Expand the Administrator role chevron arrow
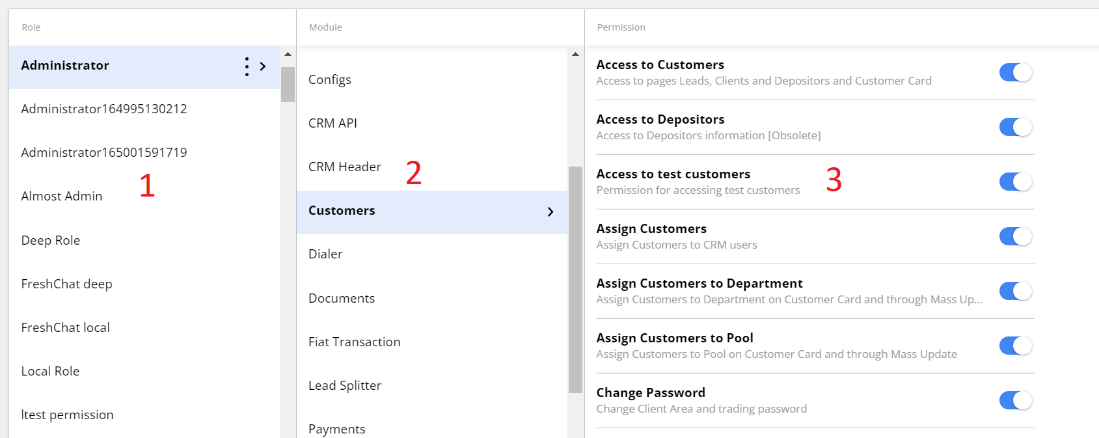 click(x=263, y=67)
